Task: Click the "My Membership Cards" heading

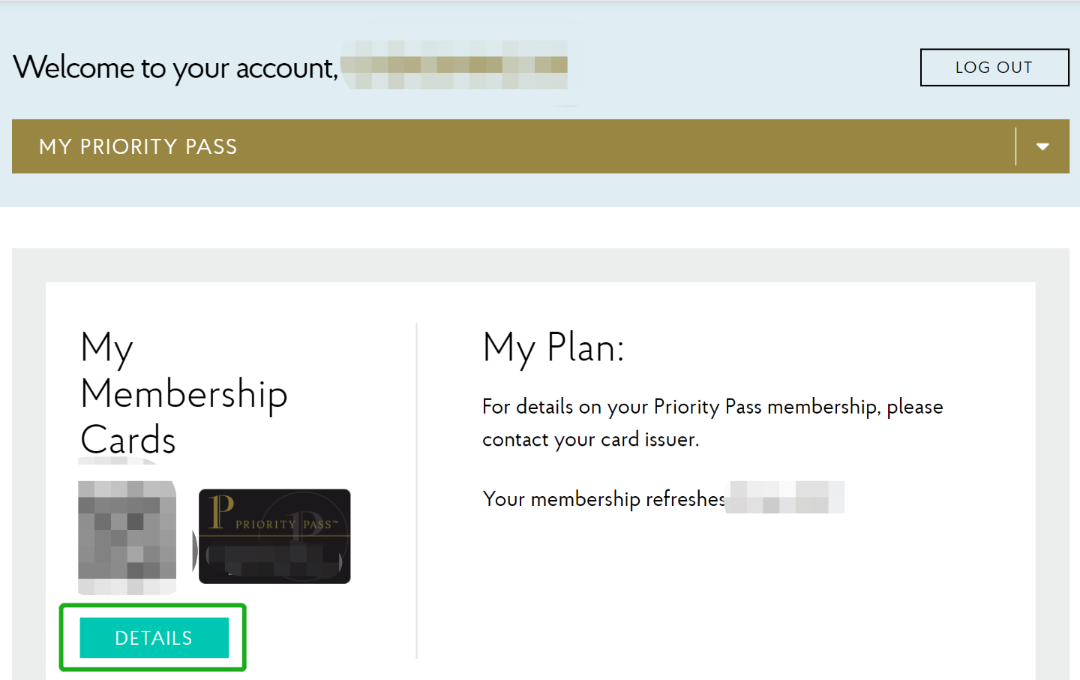Action: tap(183, 392)
